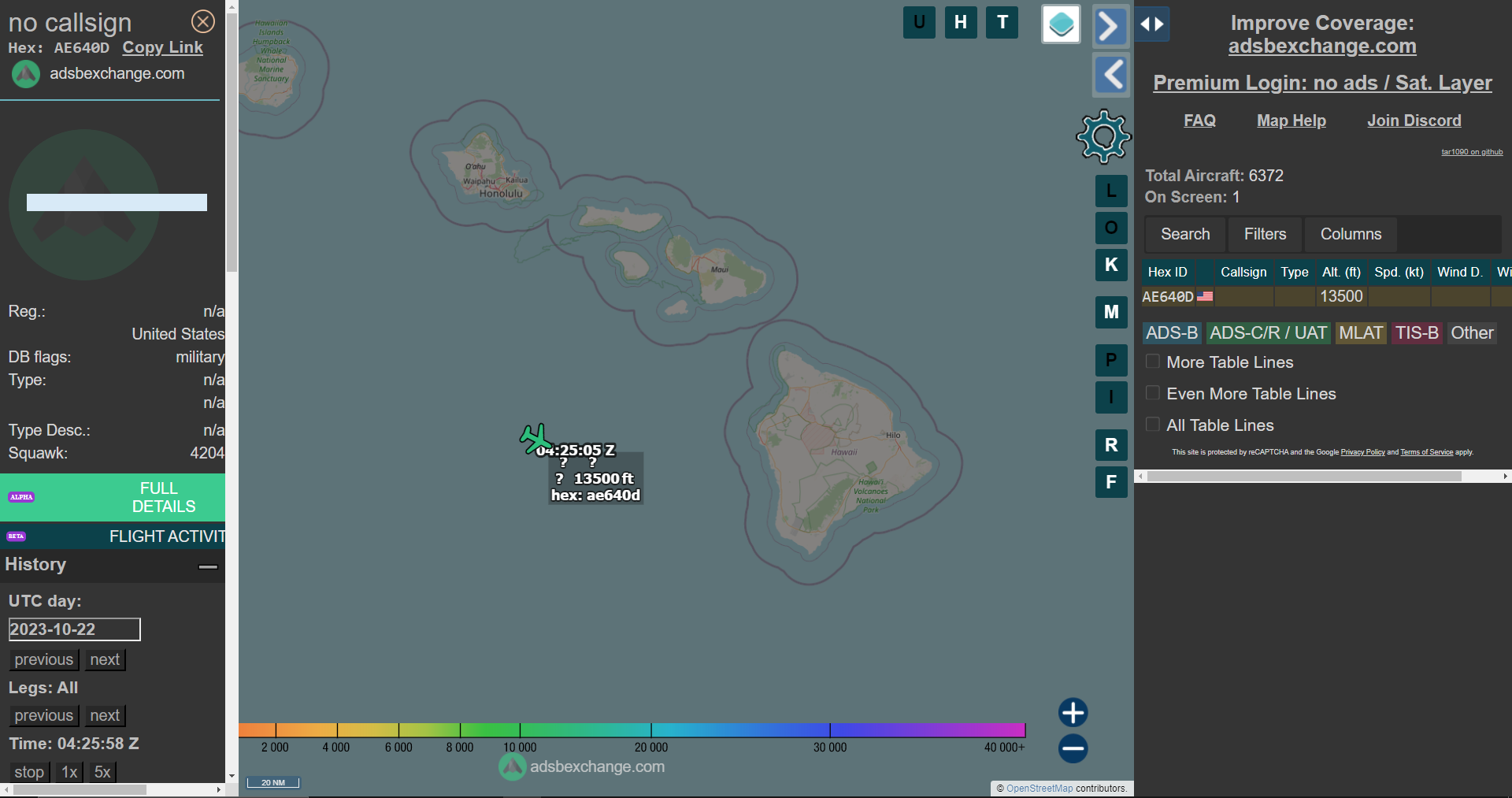
Task: Set playback speed to 5x
Action: [x=102, y=772]
